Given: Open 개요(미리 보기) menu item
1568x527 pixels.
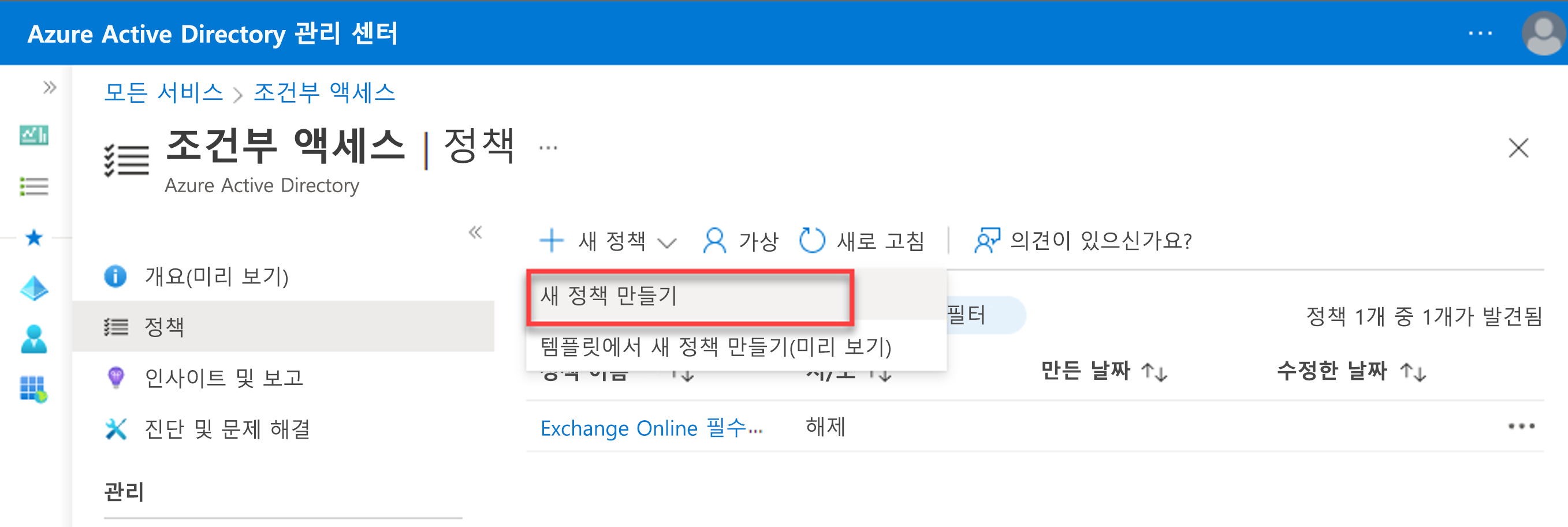Looking at the screenshot, I should (283, 276).
